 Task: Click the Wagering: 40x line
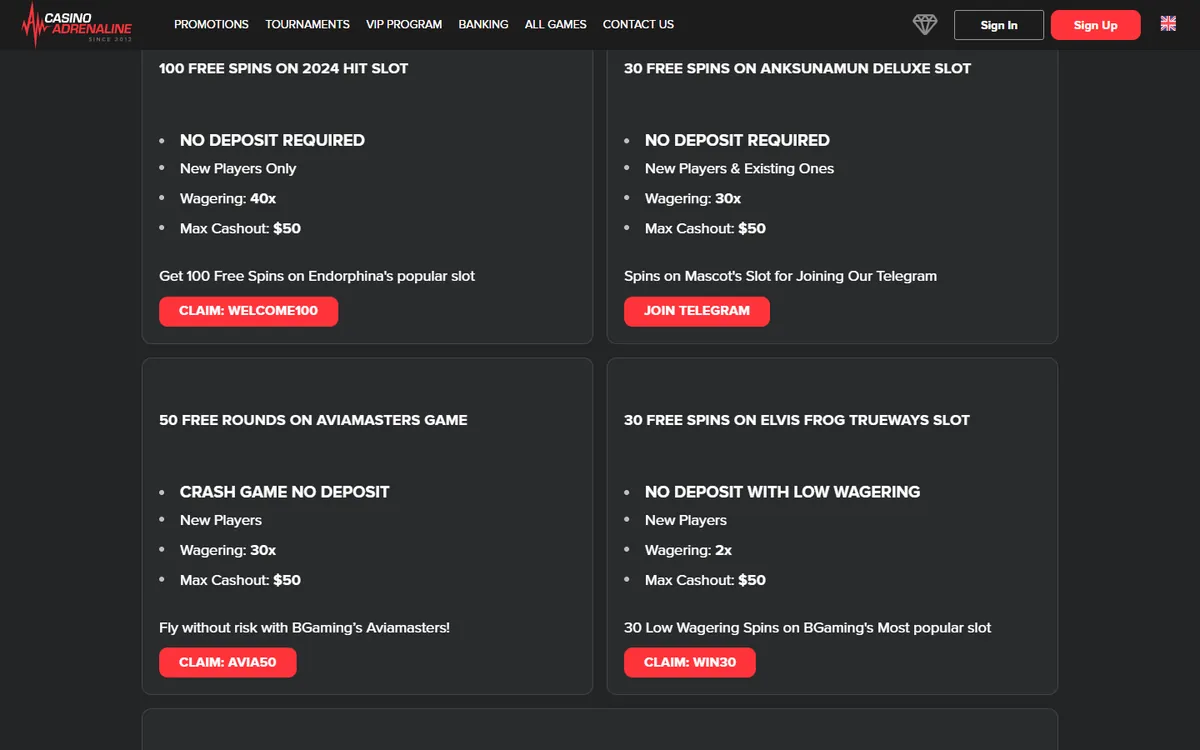coord(228,198)
